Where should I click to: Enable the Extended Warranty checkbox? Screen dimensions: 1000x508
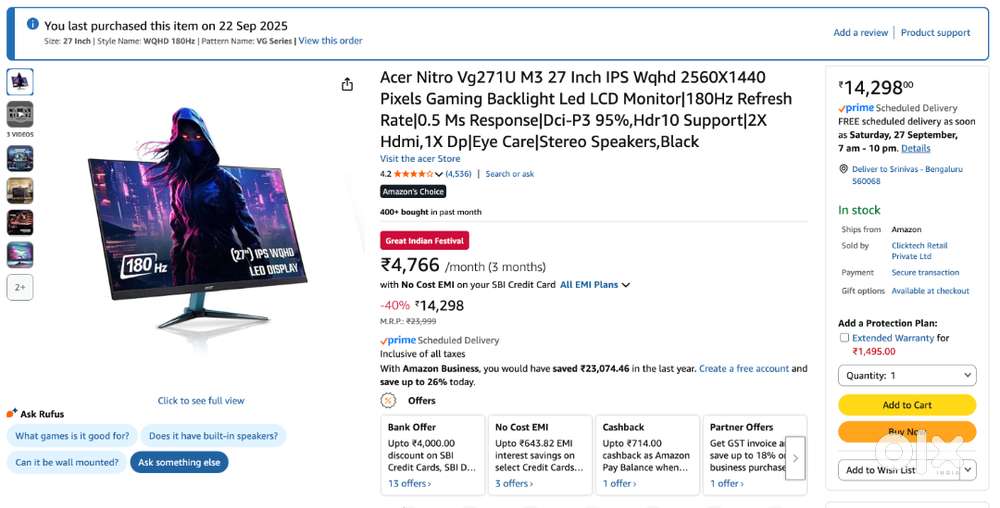tap(845, 338)
